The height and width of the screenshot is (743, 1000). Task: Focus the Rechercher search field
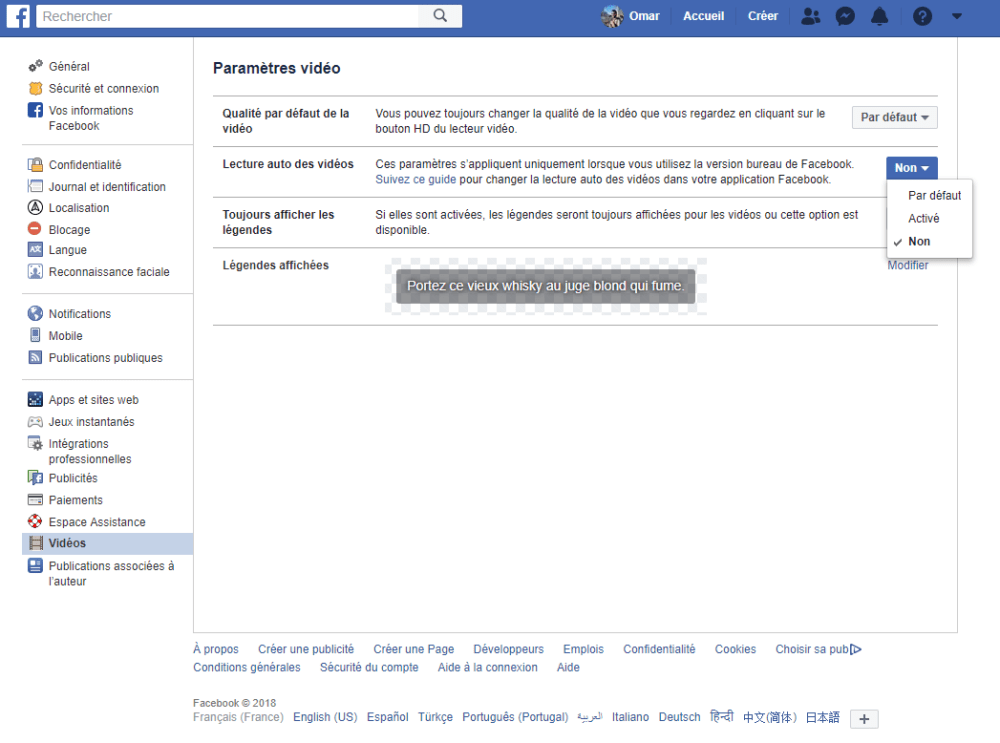pyautogui.click(x=227, y=16)
